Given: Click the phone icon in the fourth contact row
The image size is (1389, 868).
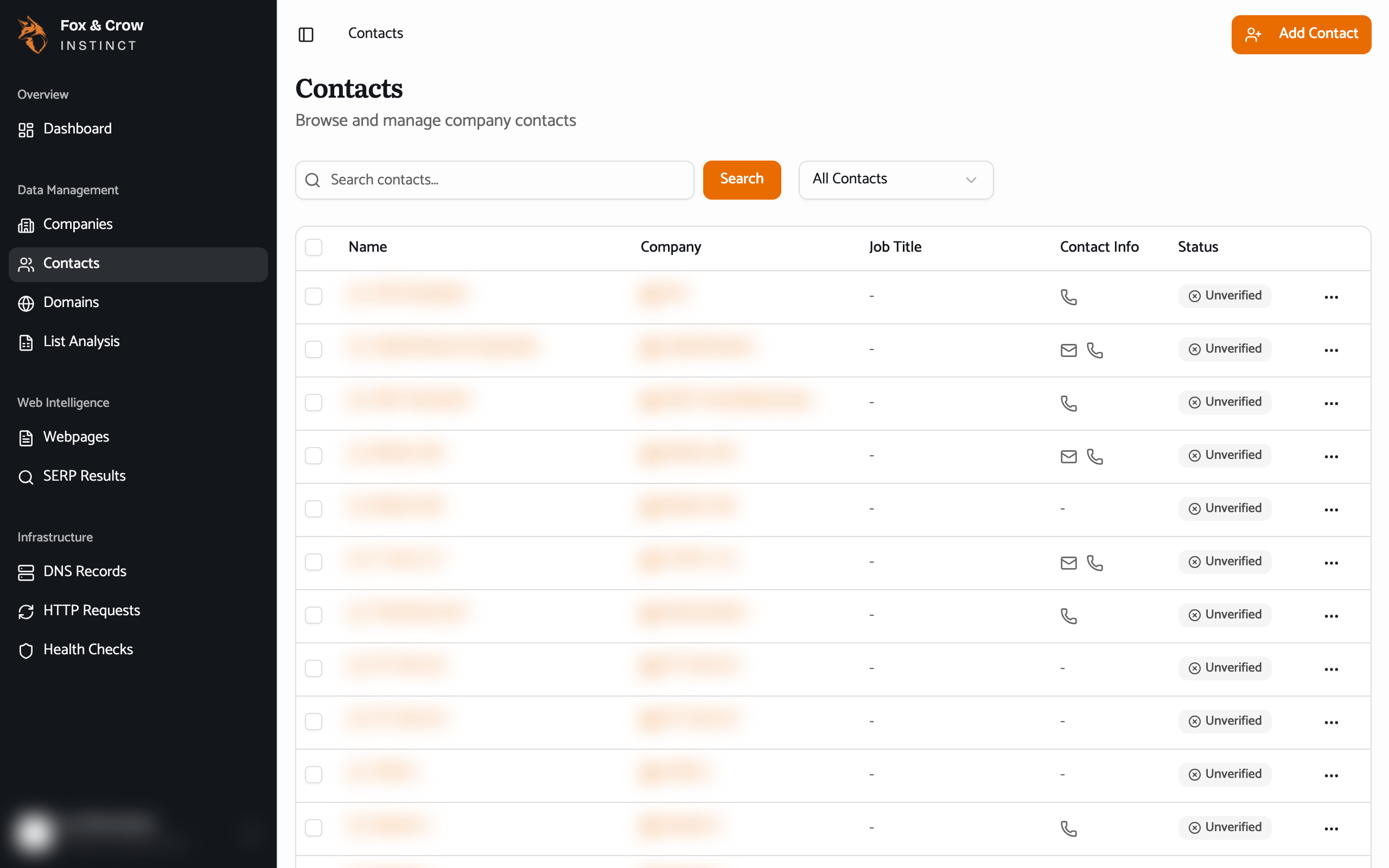Looking at the screenshot, I should (1094, 456).
